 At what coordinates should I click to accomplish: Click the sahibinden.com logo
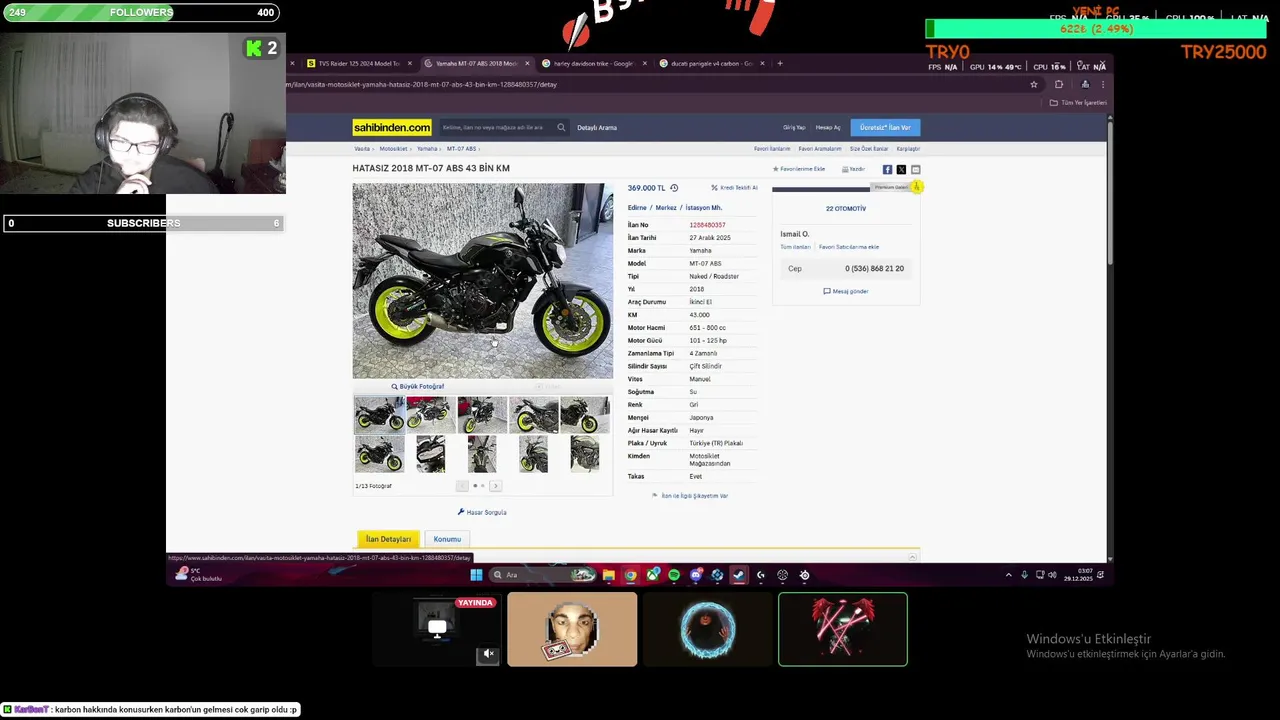click(392, 127)
